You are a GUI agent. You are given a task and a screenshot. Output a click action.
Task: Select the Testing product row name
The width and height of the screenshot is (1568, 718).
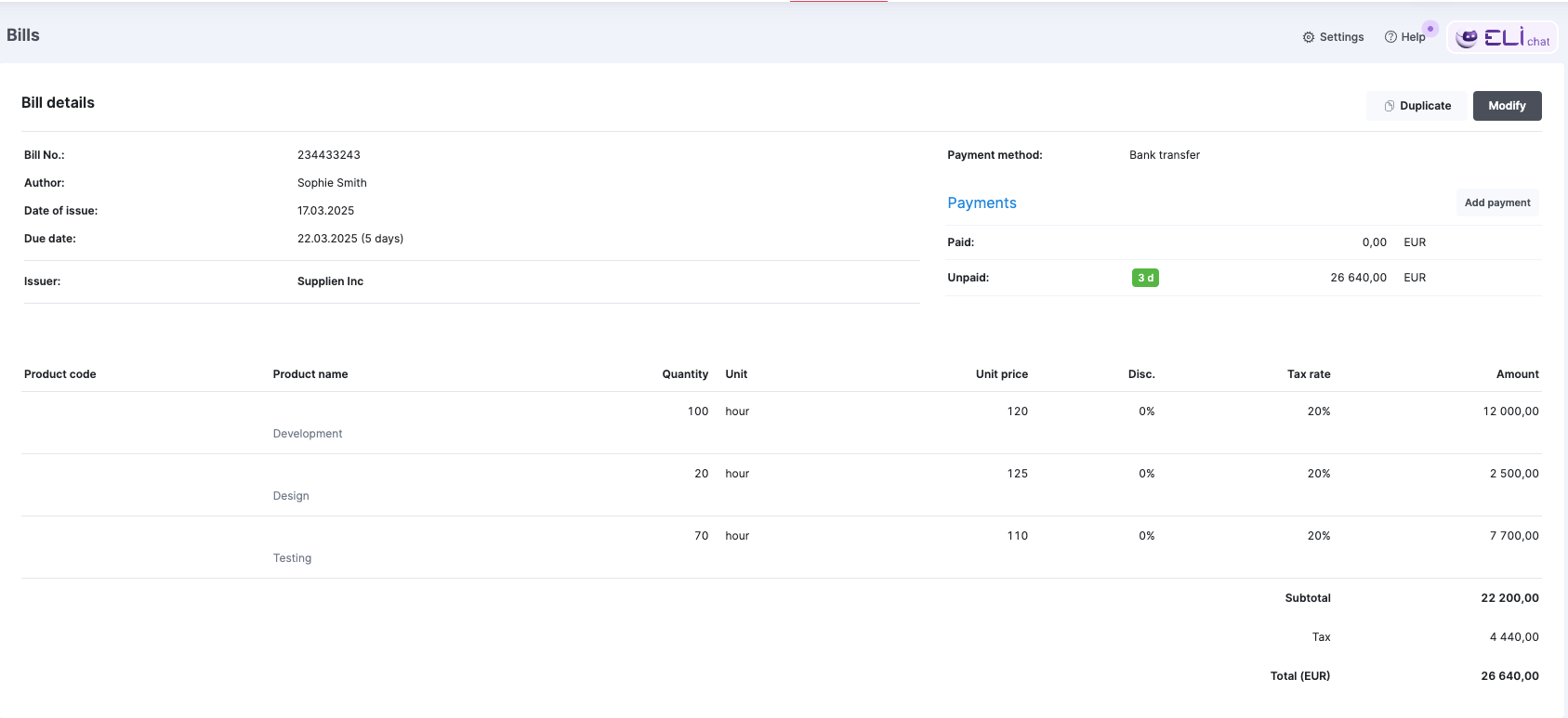[x=292, y=558]
